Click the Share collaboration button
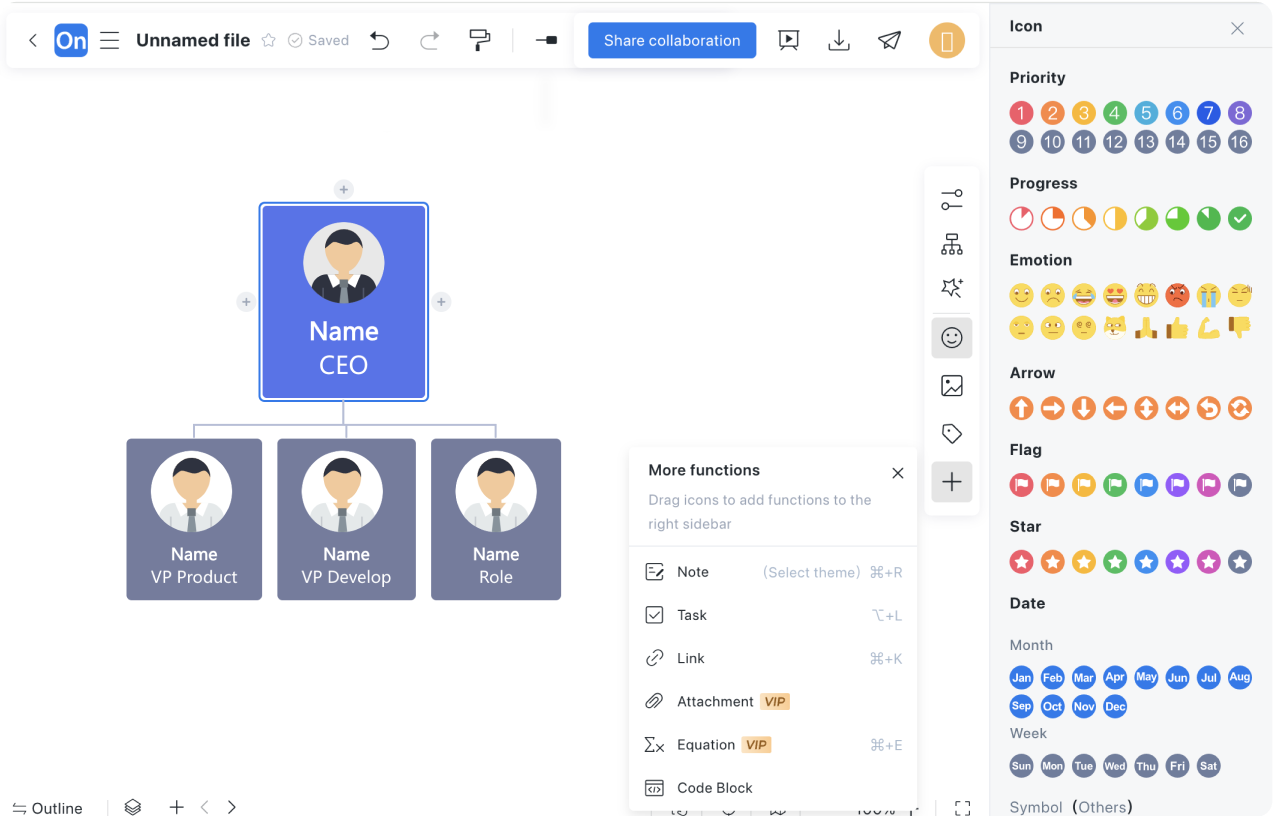Viewport: 1273px width, 816px height. pyautogui.click(x=672, y=41)
